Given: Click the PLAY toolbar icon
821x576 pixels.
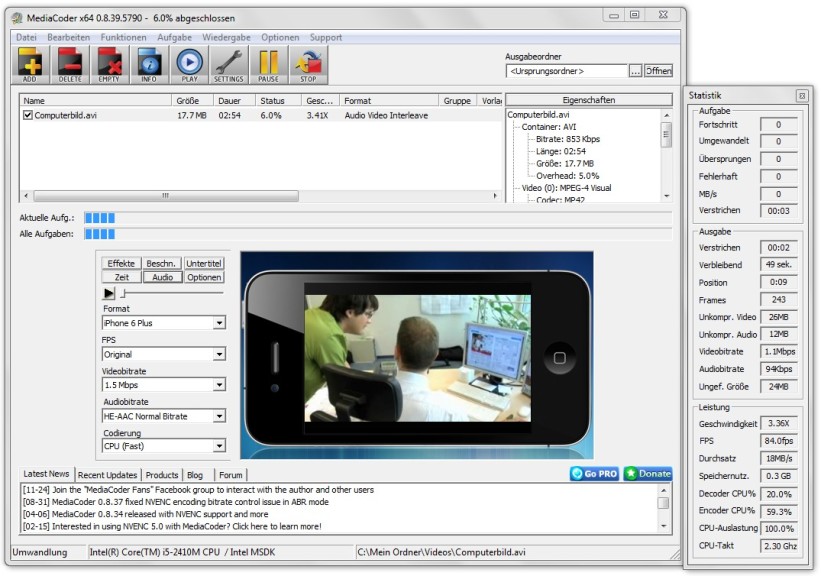Looking at the screenshot, I should [x=189, y=64].
